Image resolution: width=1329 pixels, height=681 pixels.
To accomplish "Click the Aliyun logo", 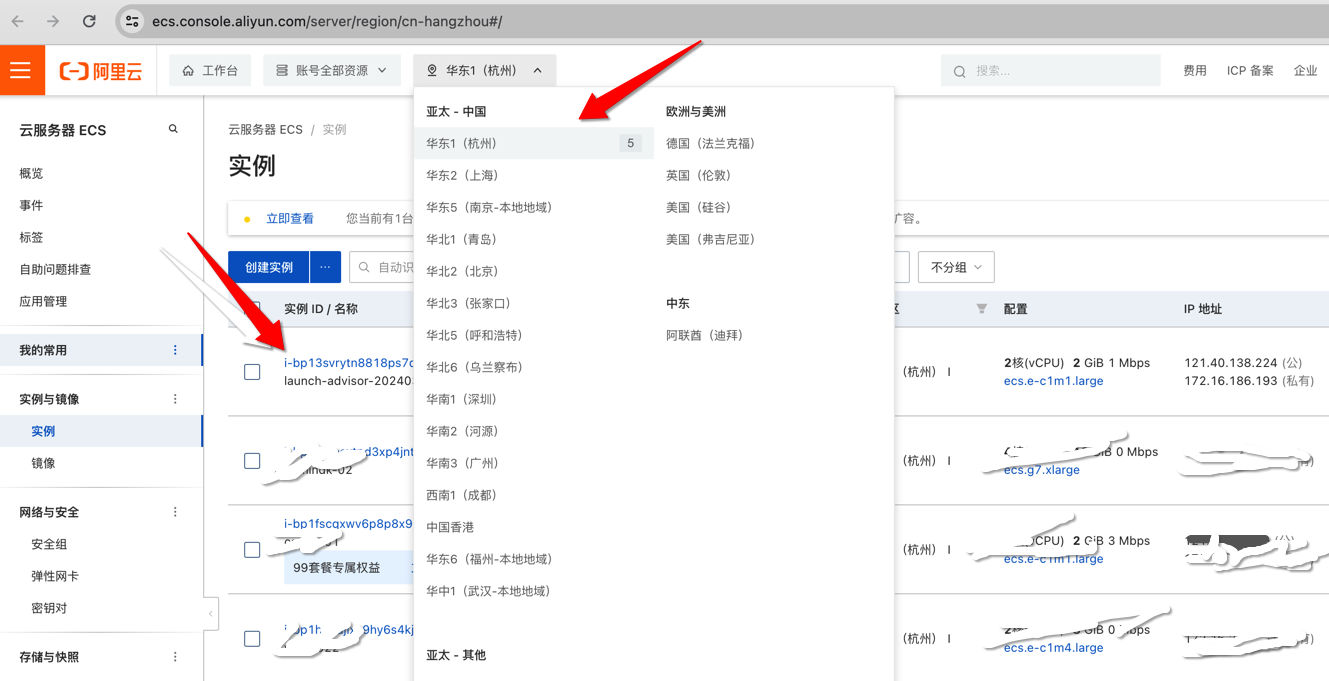I will tap(101, 71).
